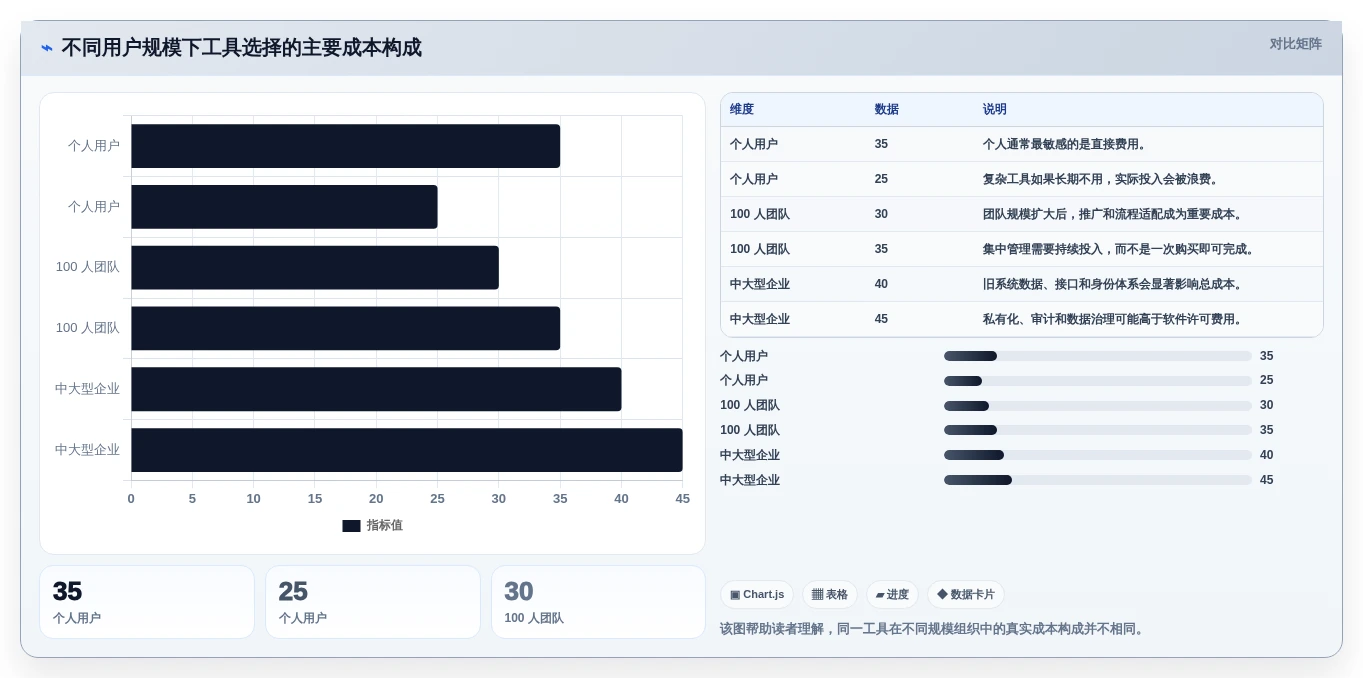Image resolution: width=1363 pixels, height=678 pixels.
Task: Toggle the 指标值 legend swatch
Action: coord(351,526)
